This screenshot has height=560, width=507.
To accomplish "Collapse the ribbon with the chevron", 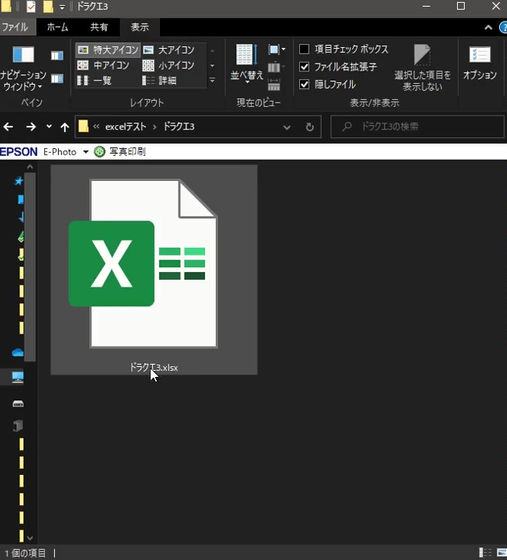I will point(488,28).
